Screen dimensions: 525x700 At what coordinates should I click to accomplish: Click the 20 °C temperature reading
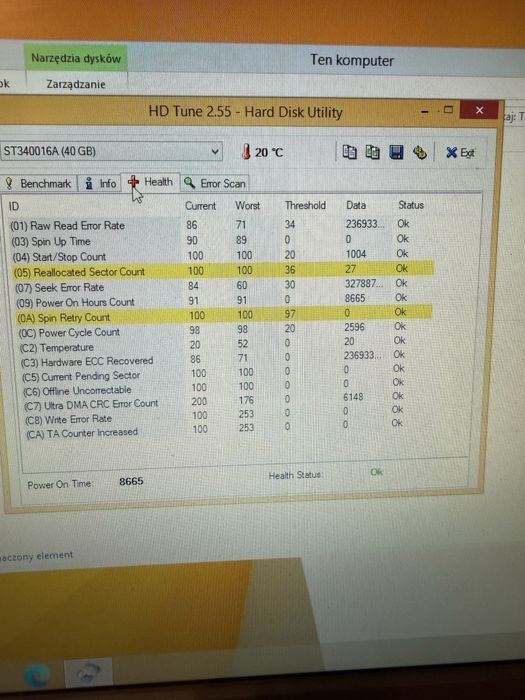pyautogui.click(x=269, y=153)
